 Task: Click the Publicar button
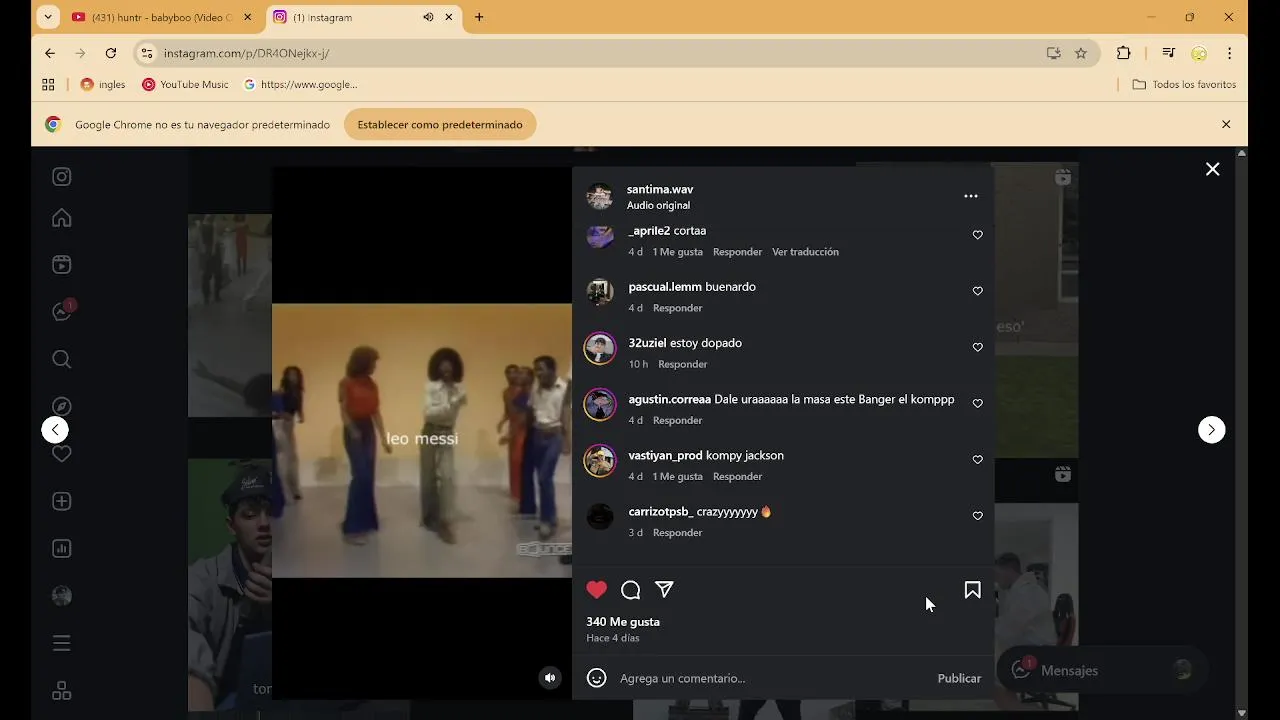[959, 678]
